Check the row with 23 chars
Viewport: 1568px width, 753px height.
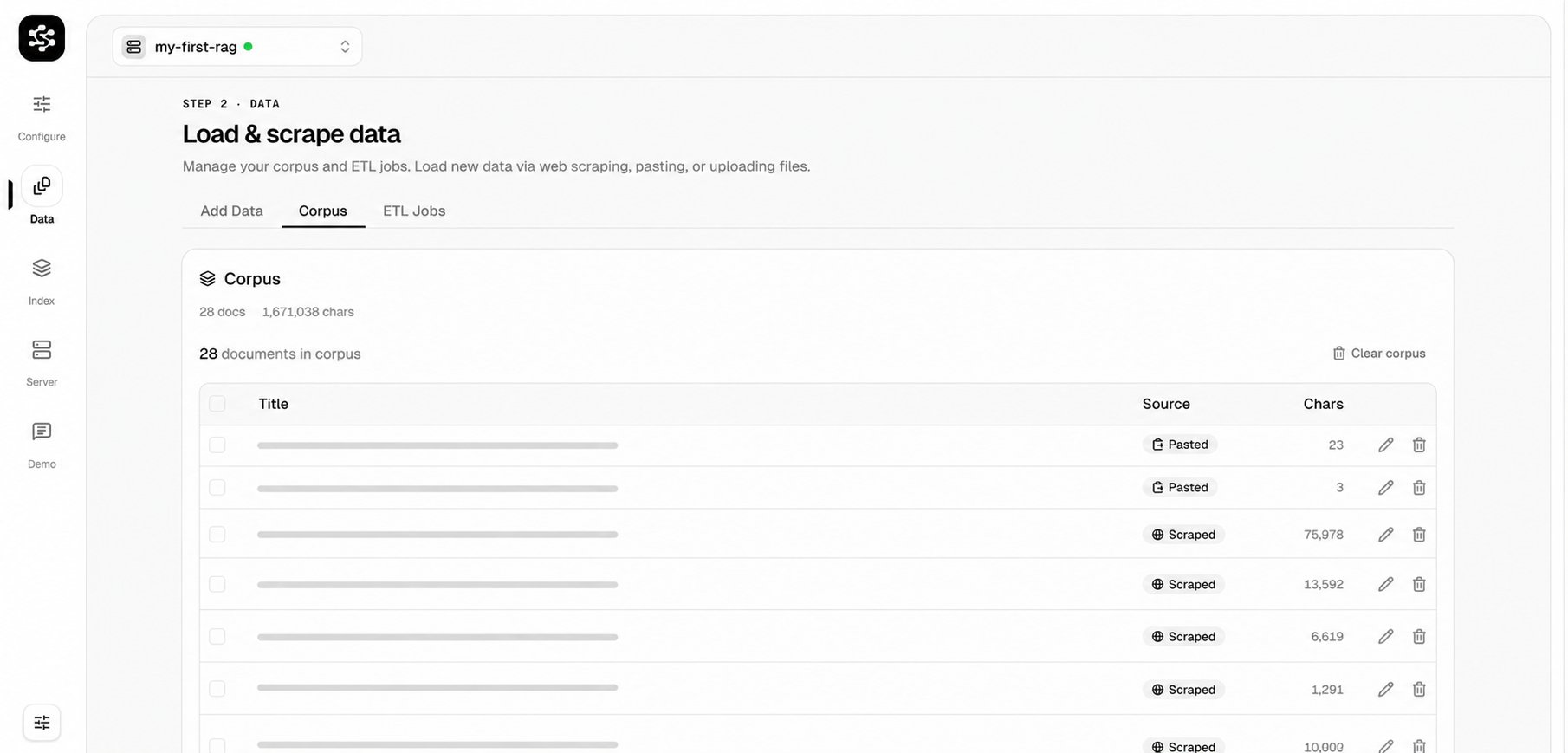pyautogui.click(x=217, y=445)
